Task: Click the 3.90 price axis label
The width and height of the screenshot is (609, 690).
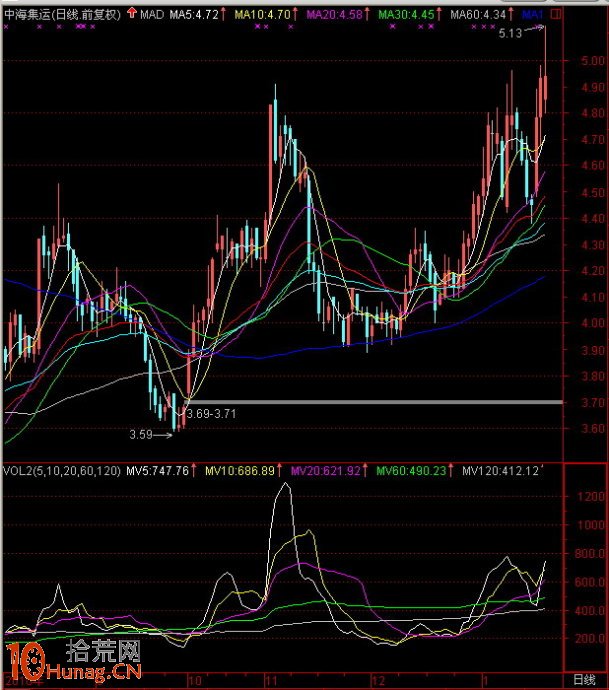Action: pyautogui.click(x=592, y=350)
